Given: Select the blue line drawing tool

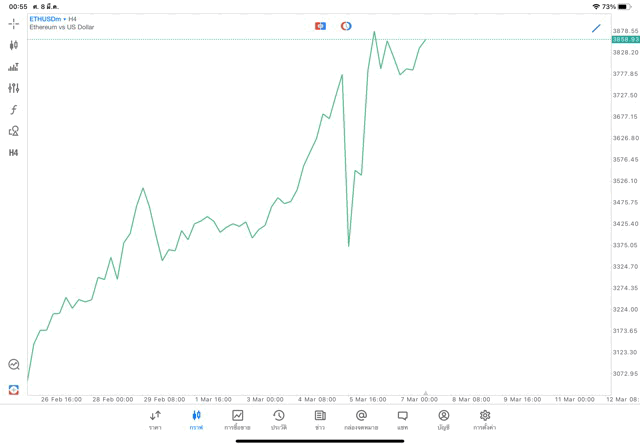Looking at the screenshot, I should coord(596,28).
